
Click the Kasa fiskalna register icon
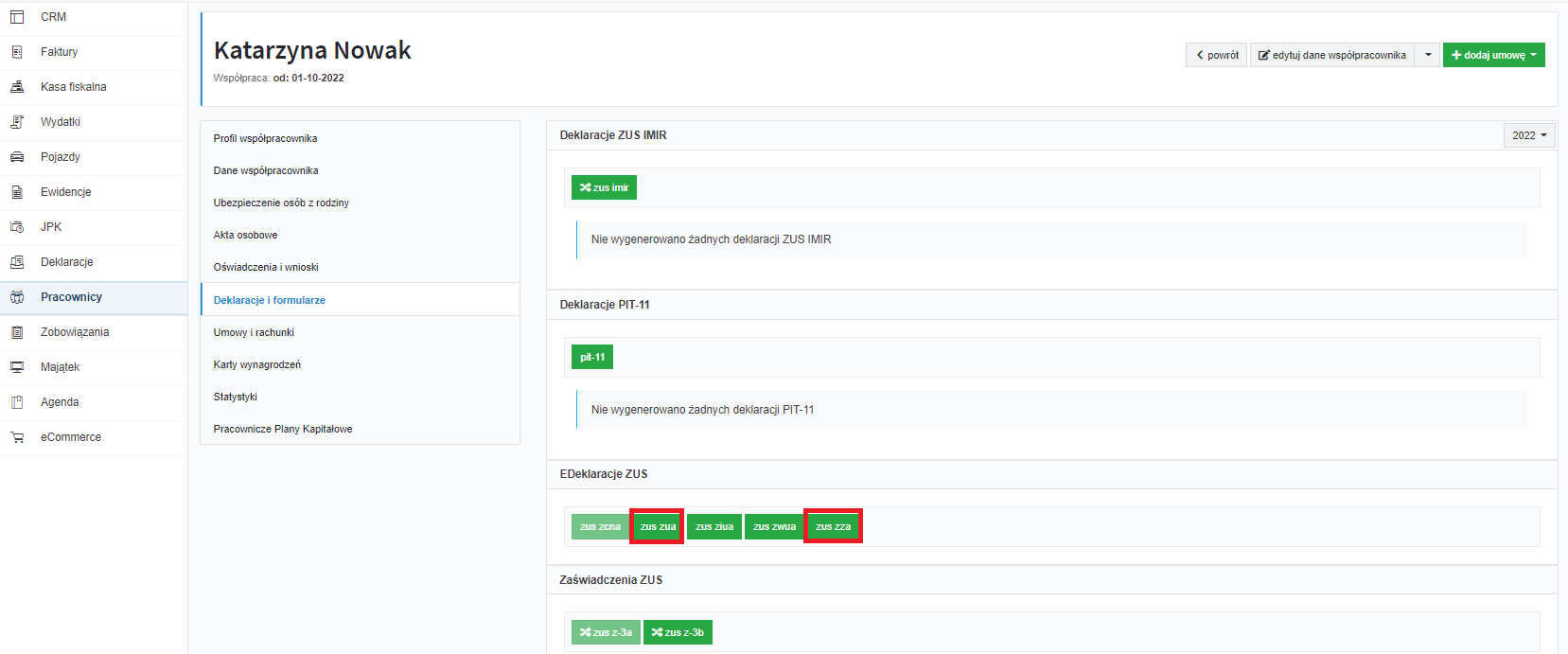[x=17, y=87]
